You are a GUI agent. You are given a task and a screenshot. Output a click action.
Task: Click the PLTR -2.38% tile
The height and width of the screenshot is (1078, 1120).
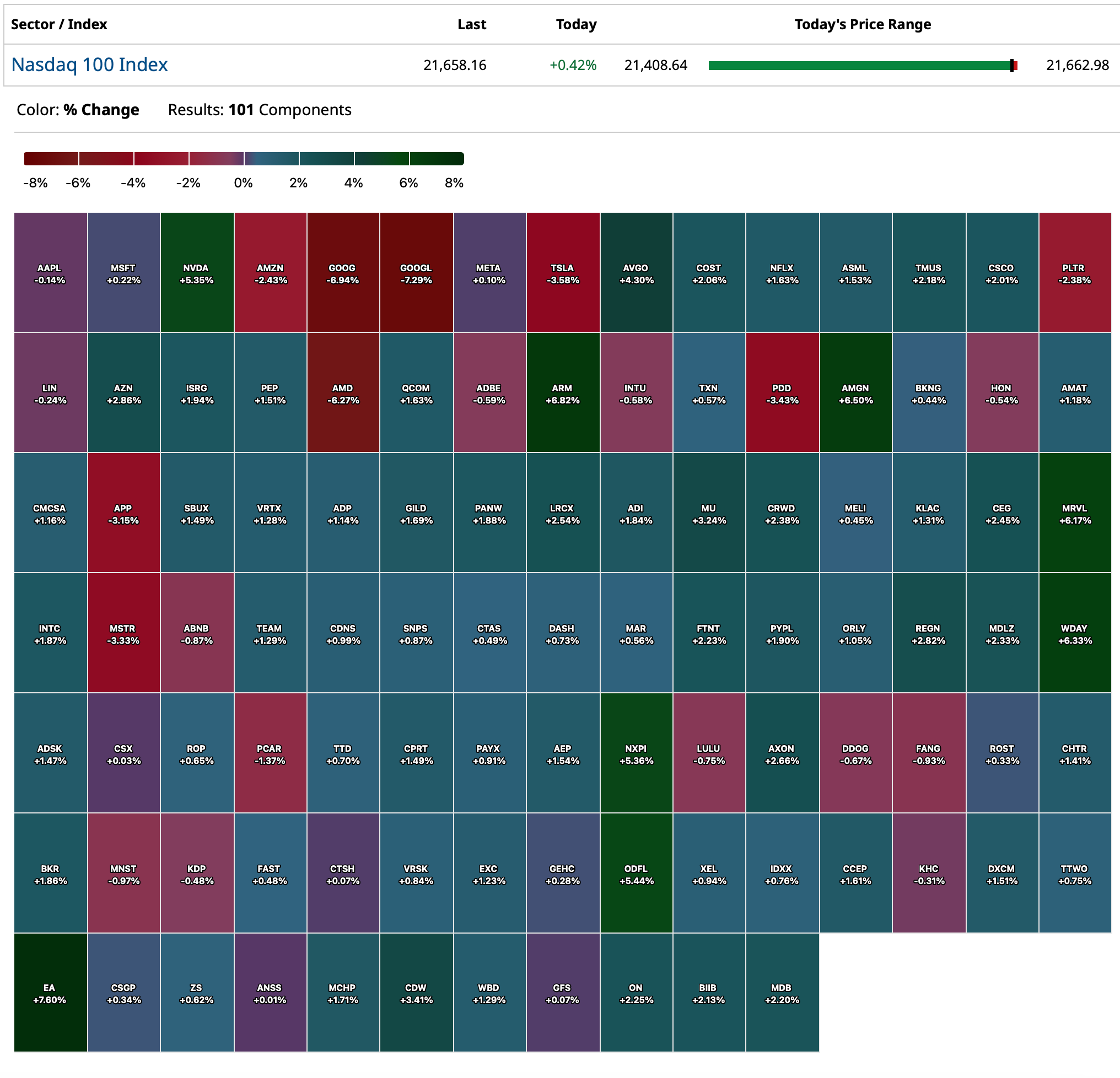(1074, 273)
